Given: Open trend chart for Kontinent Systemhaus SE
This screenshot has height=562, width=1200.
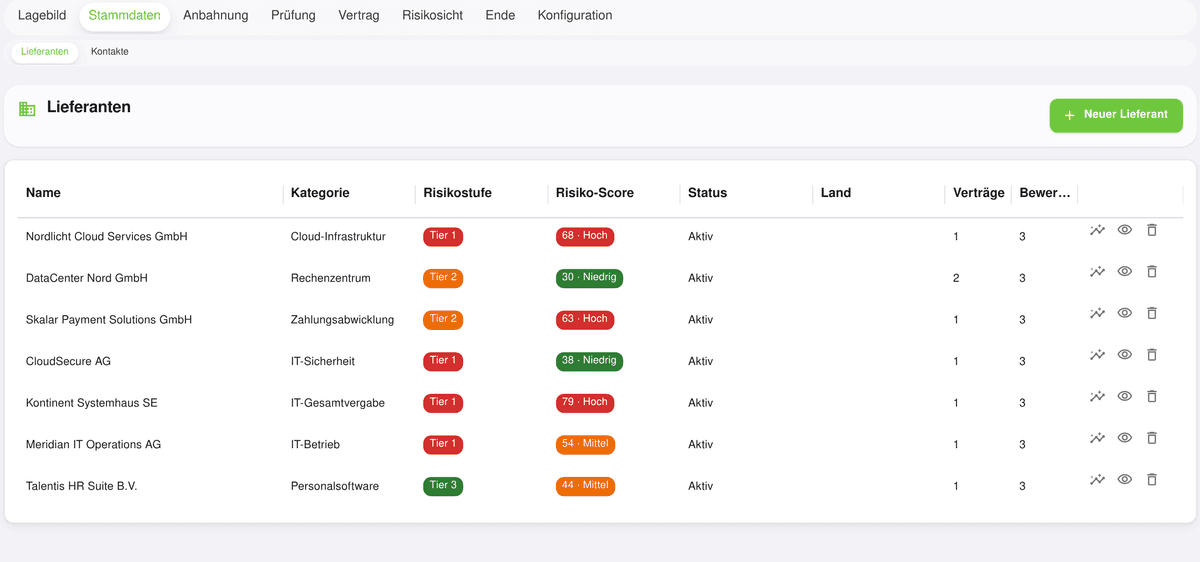Looking at the screenshot, I should (1097, 396).
